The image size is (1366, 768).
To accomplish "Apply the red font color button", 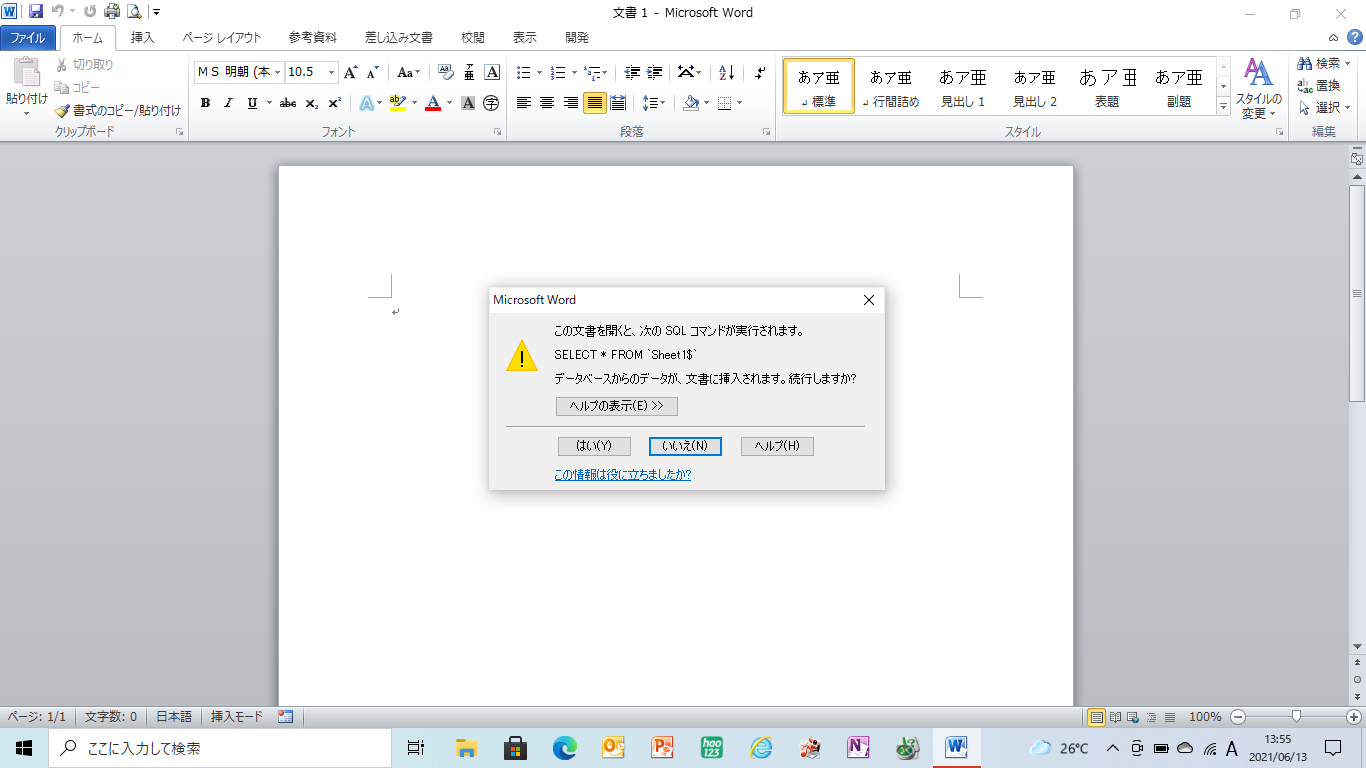I will tap(433, 103).
